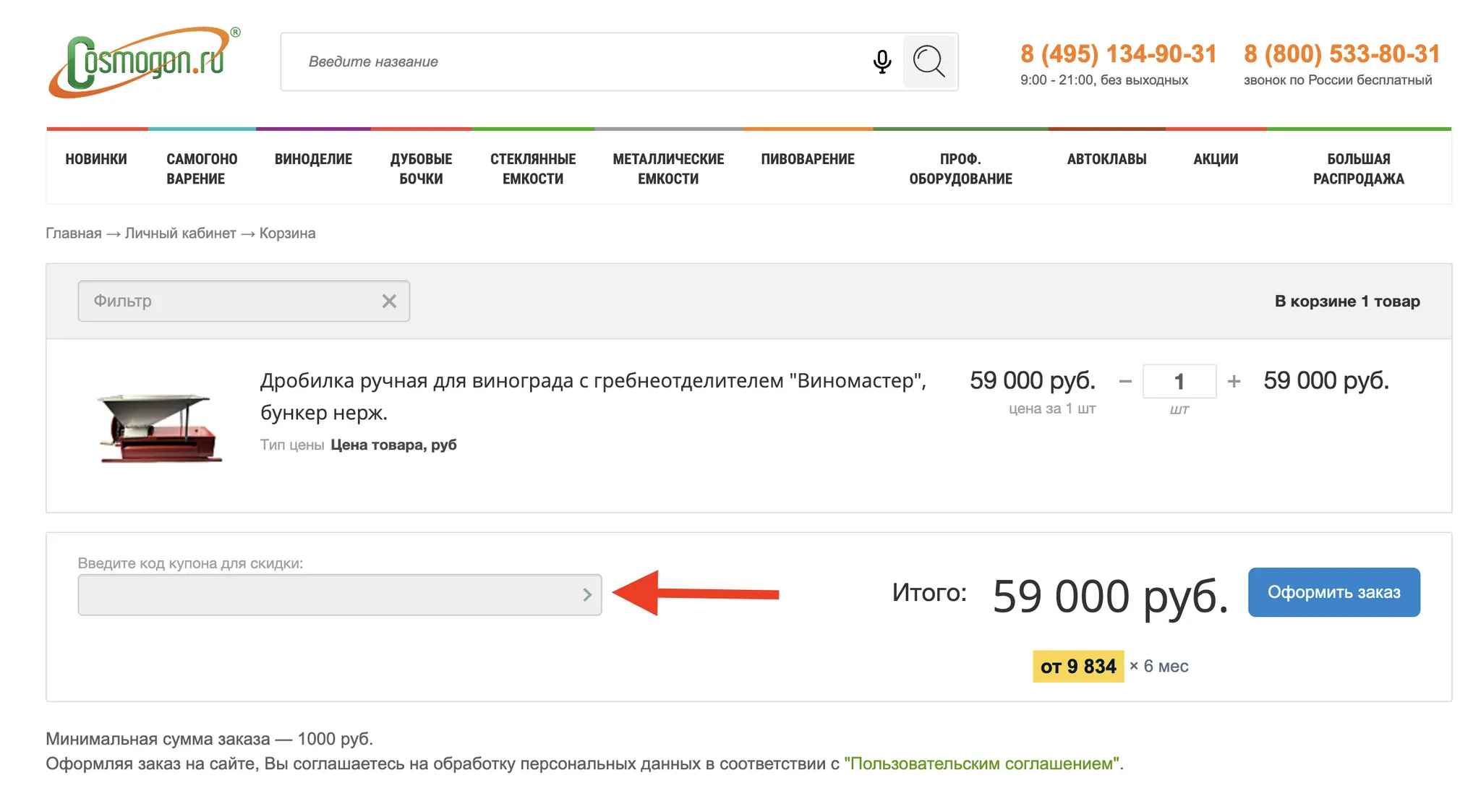This screenshot has height=812, width=1481.
Task: Click the magnifying glass search button
Action: pos(929,62)
